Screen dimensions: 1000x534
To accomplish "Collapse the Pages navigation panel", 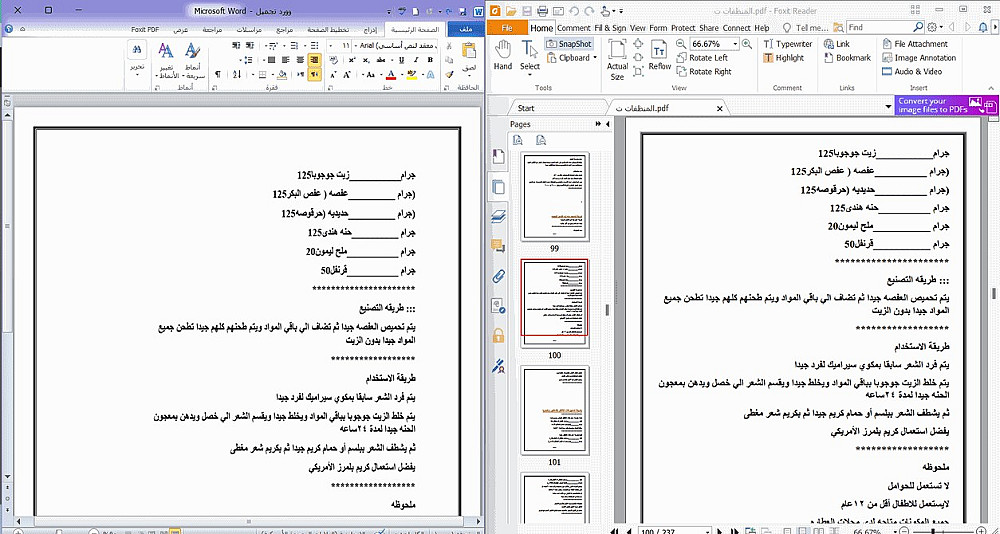I will (607, 124).
